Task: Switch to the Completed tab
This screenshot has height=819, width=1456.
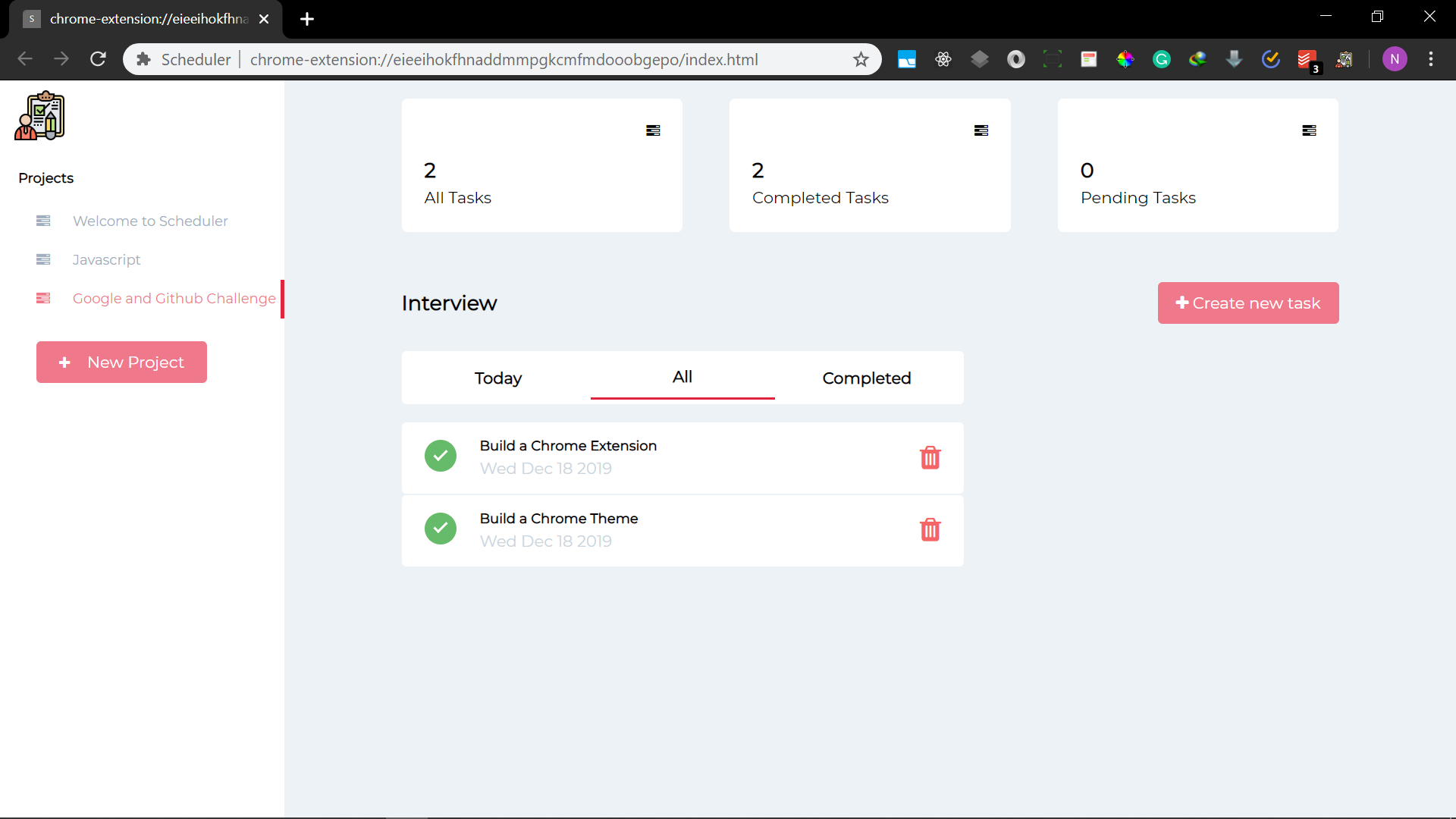Action: (866, 378)
